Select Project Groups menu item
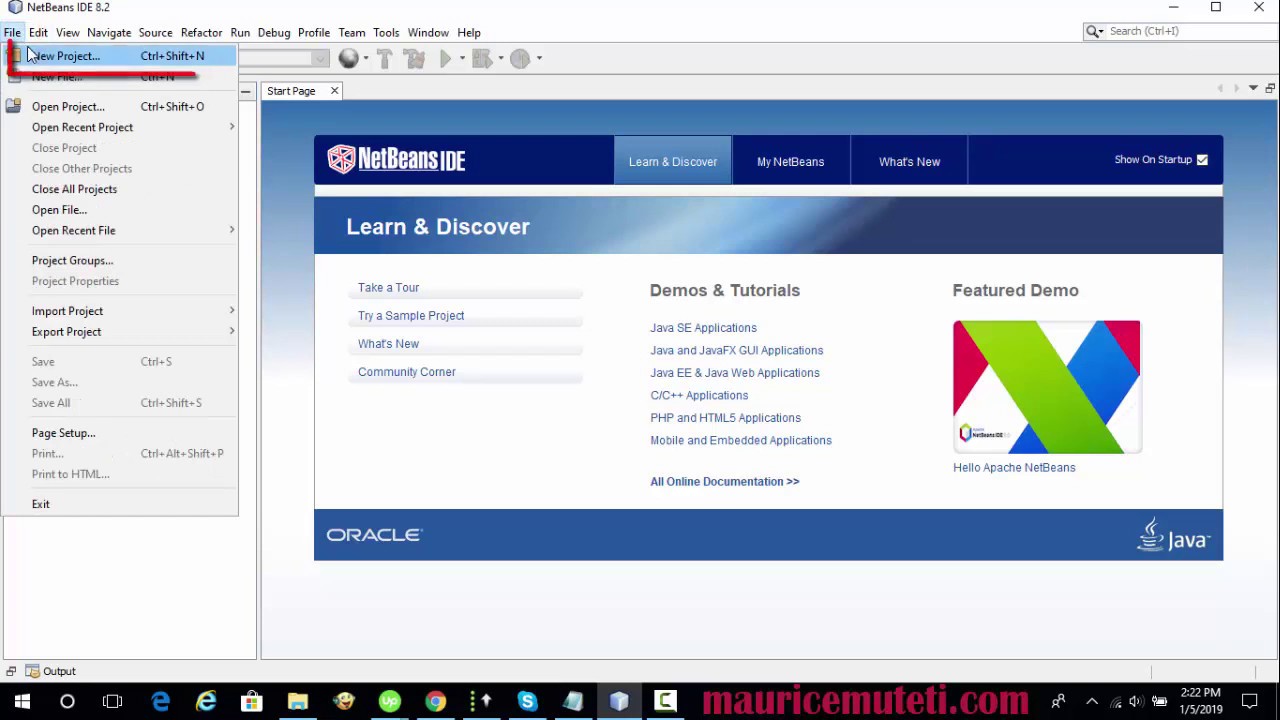 (x=120, y=261)
